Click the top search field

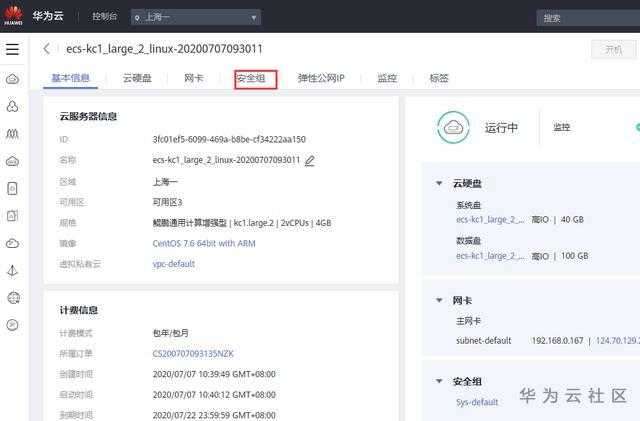(x=588, y=18)
